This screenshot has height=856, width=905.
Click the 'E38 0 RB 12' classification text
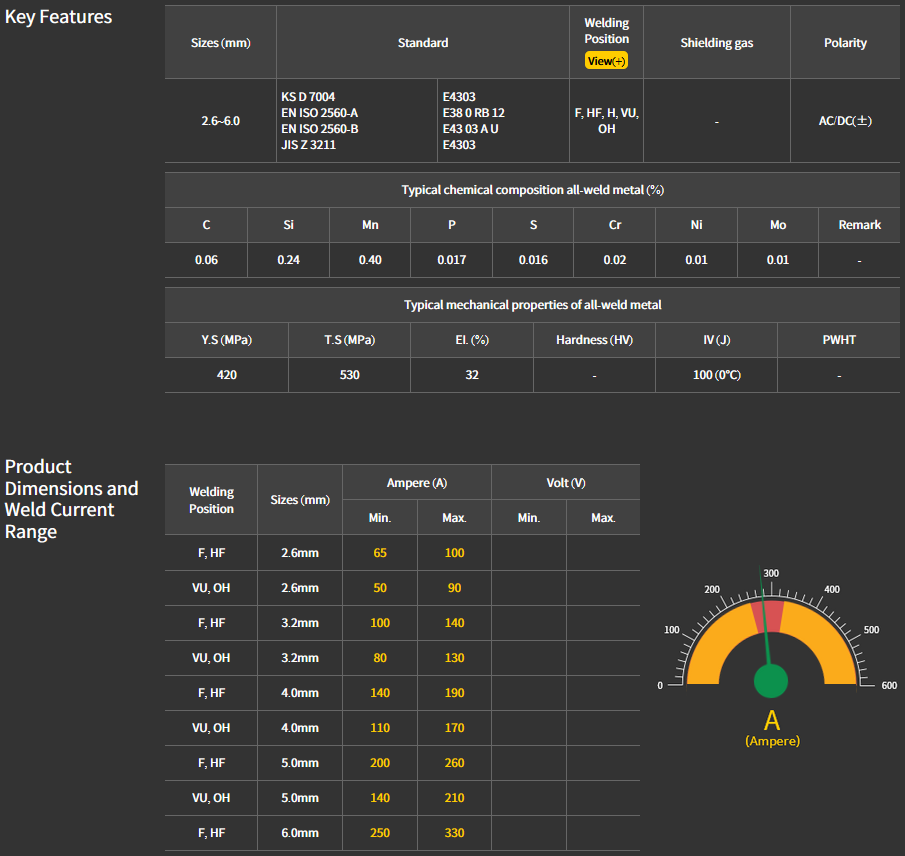pos(473,113)
